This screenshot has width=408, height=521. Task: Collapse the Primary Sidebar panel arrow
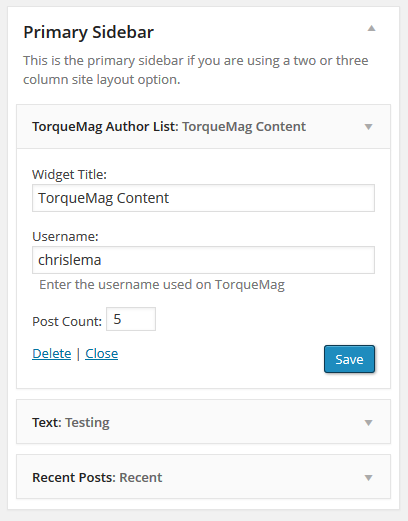[371, 28]
